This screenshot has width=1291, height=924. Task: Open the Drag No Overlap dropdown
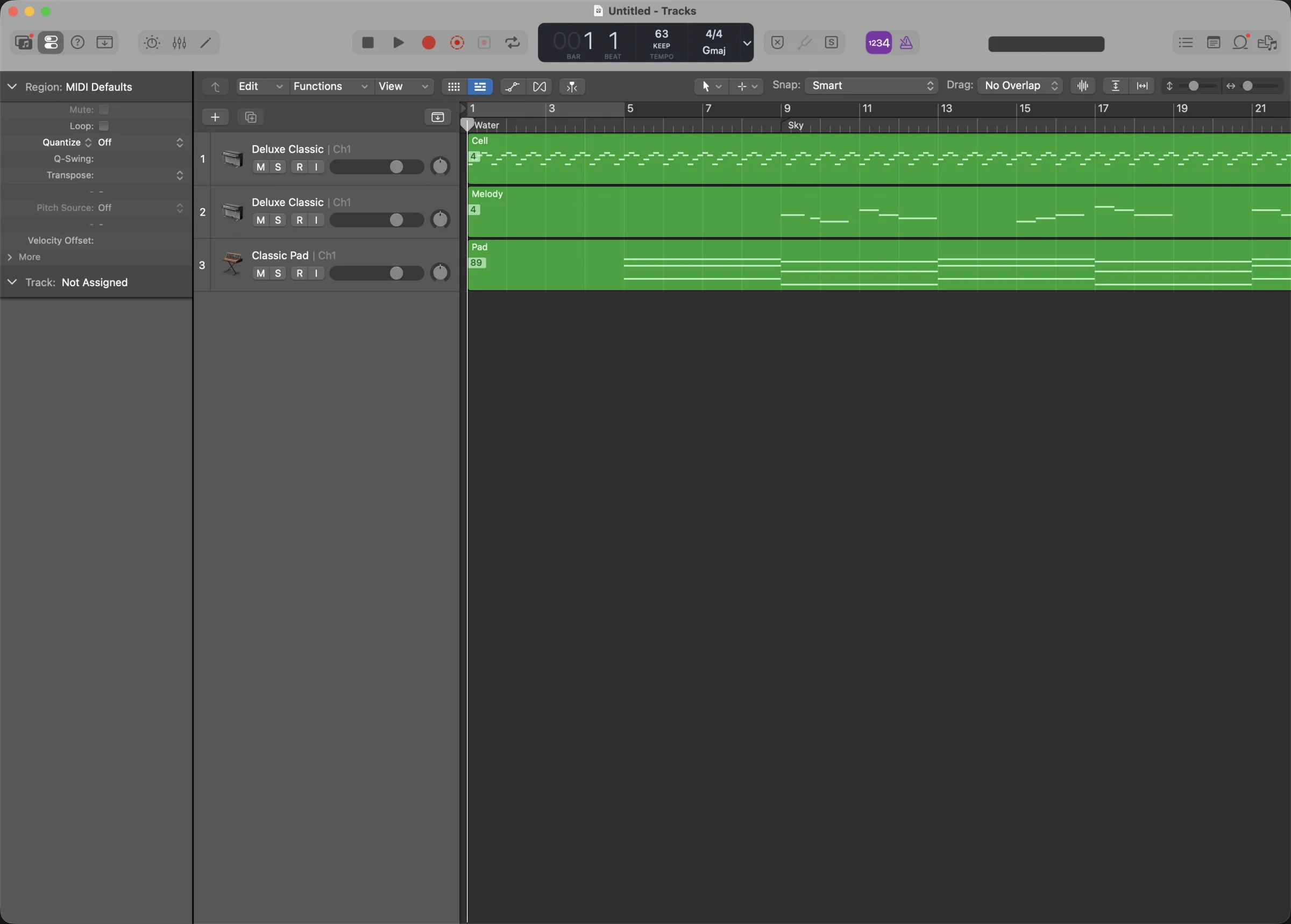pos(1019,86)
